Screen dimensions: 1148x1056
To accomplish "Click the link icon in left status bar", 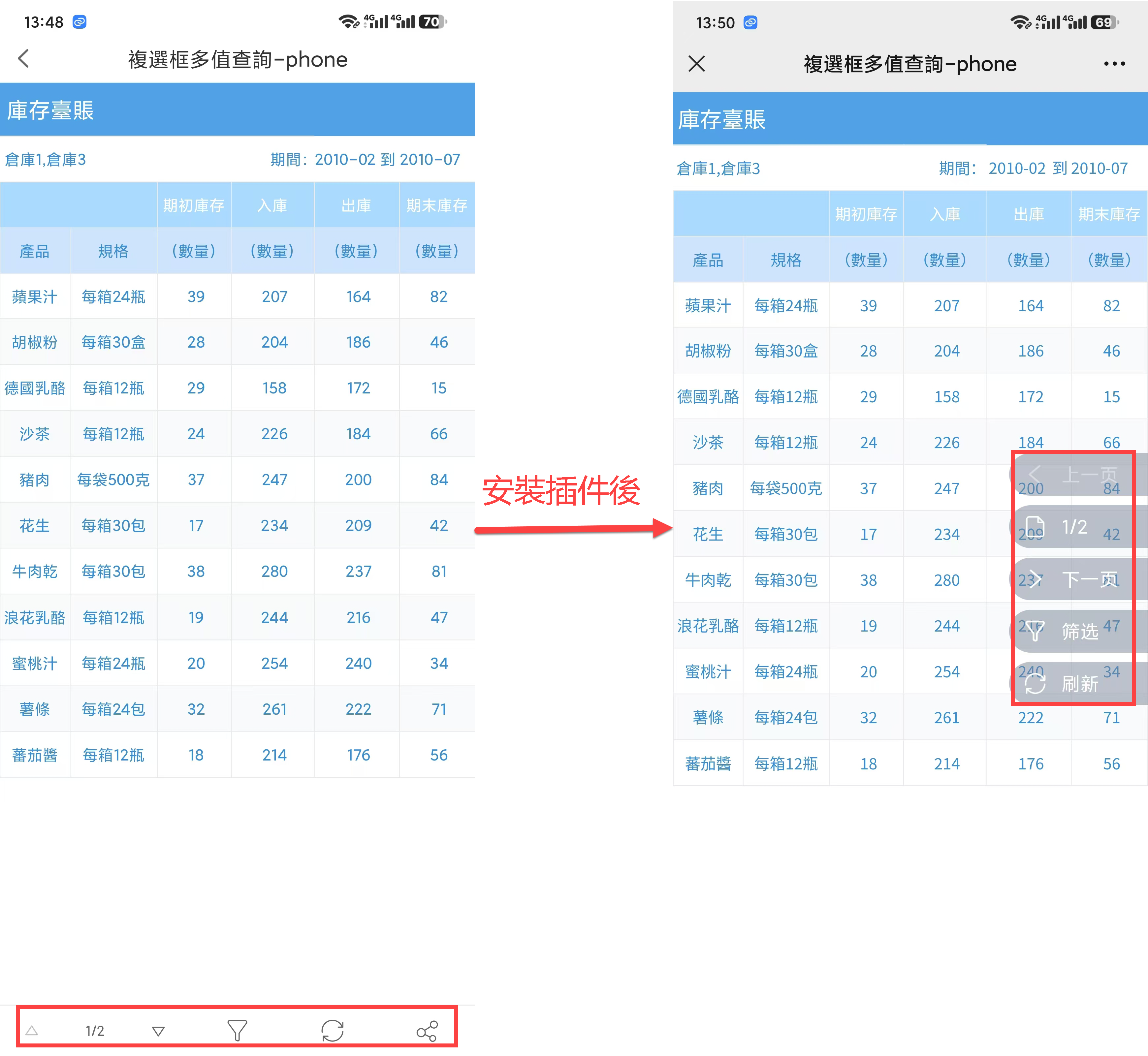I will pos(80,22).
